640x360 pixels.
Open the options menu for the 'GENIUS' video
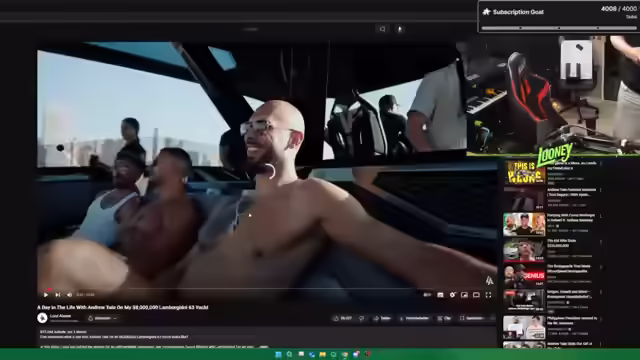pyautogui.click(x=601, y=267)
